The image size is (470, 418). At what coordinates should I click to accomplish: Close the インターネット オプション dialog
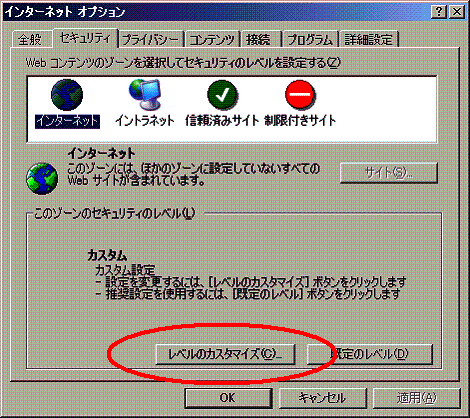(456, 12)
